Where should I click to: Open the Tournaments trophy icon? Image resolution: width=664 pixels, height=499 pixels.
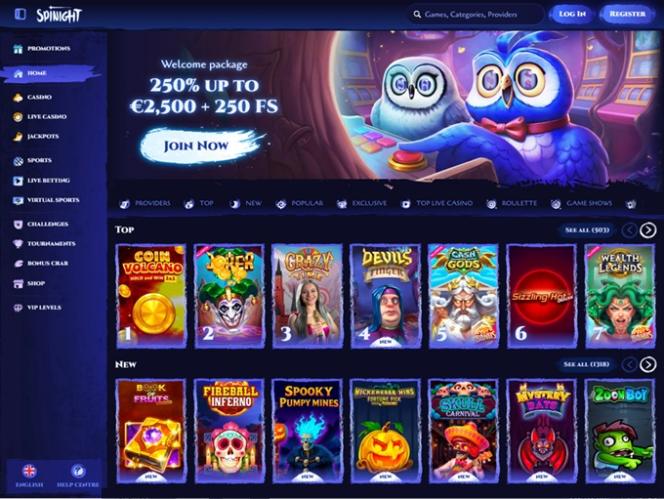click(18, 244)
